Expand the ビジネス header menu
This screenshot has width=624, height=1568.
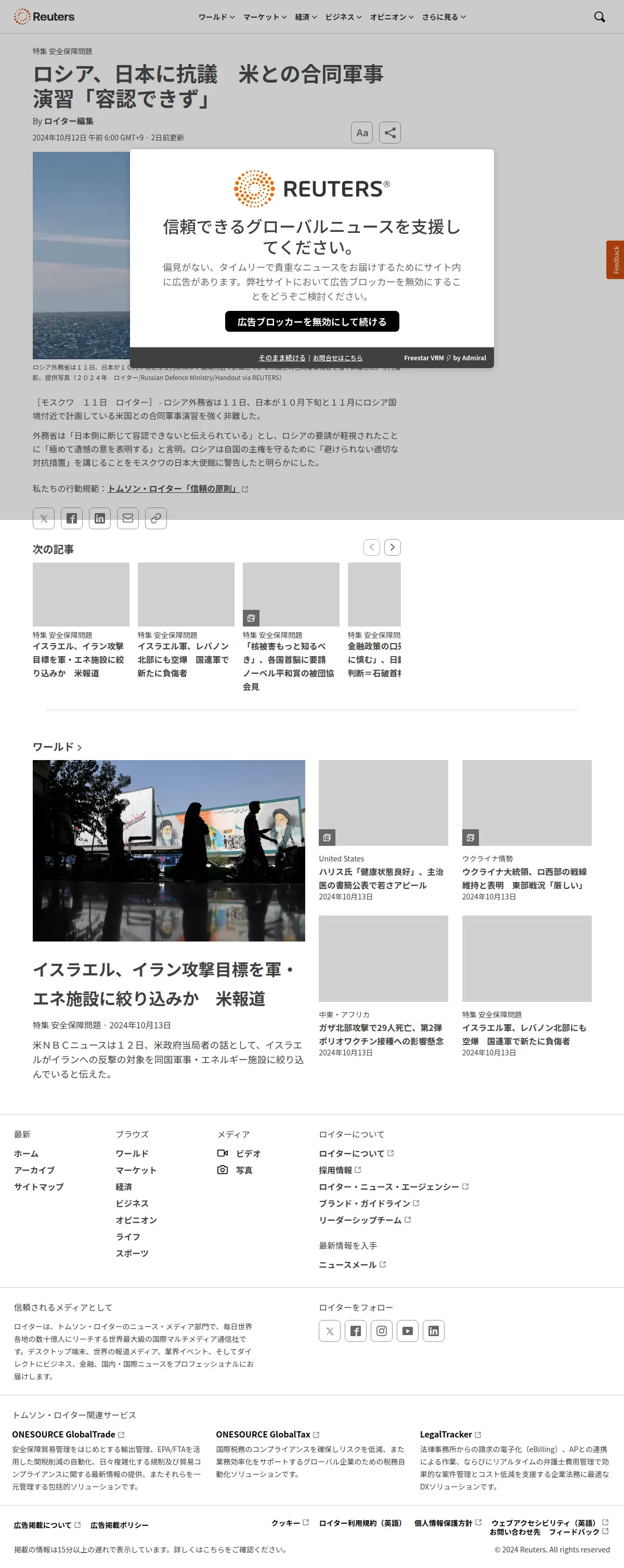point(343,17)
